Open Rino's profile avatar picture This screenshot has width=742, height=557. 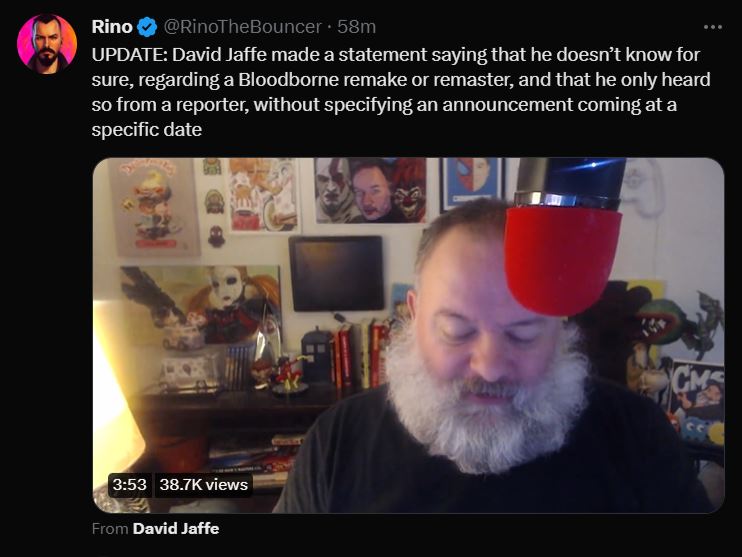coord(47,44)
